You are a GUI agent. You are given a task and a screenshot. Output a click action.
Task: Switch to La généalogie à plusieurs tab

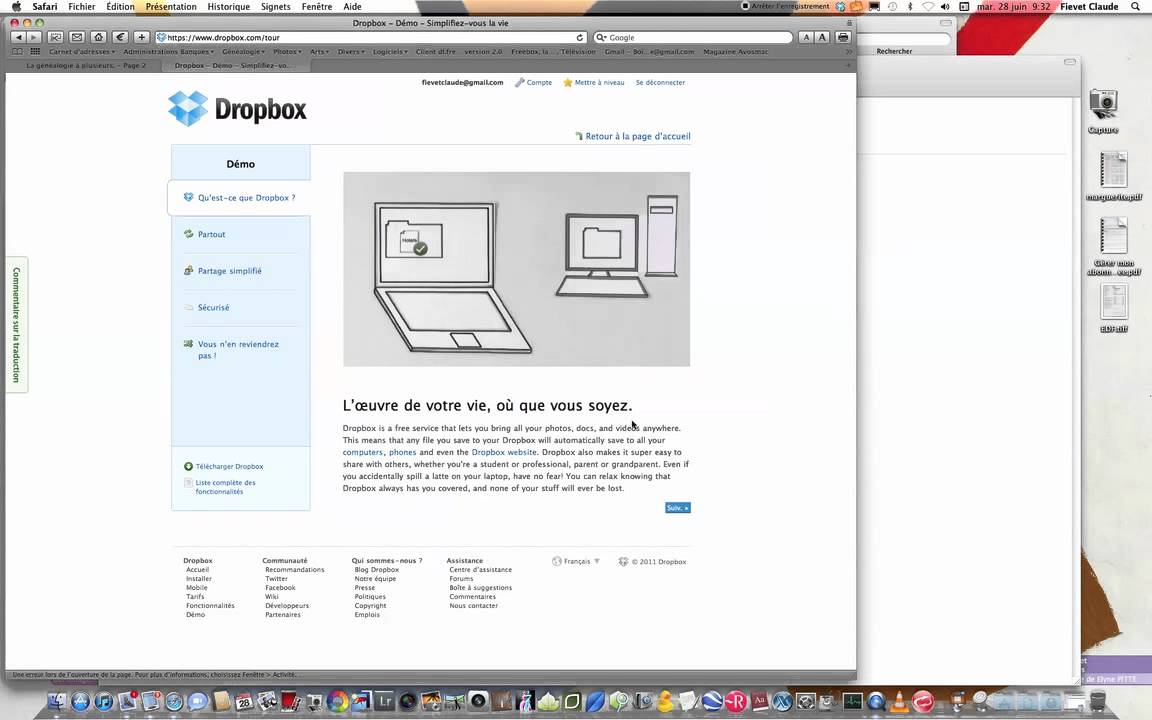coord(86,65)
